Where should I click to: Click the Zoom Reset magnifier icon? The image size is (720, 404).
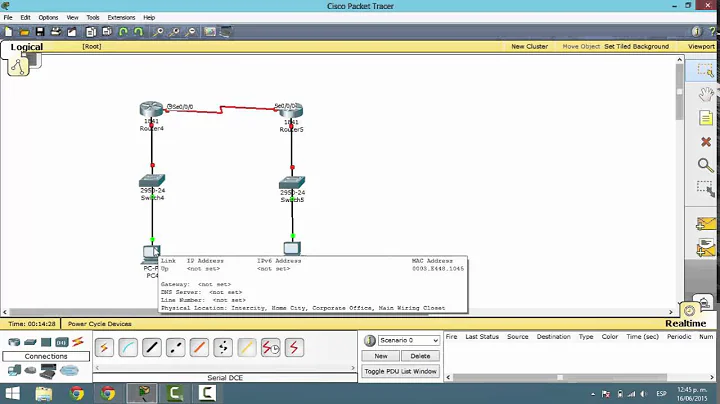coord(174,32)
